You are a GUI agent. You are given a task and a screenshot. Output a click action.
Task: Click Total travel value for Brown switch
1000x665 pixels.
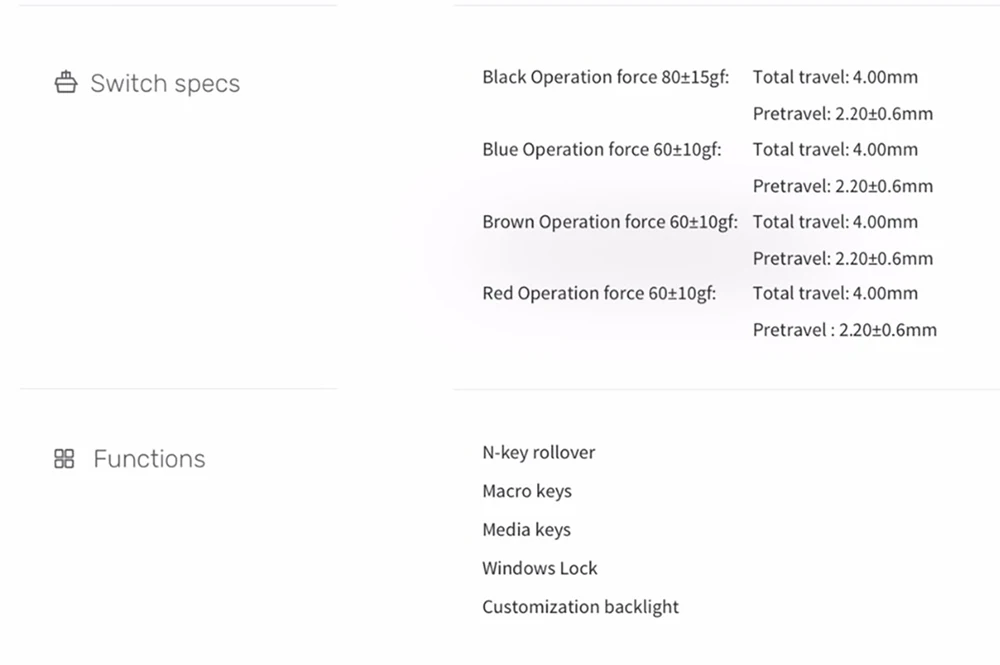point(835,221)
